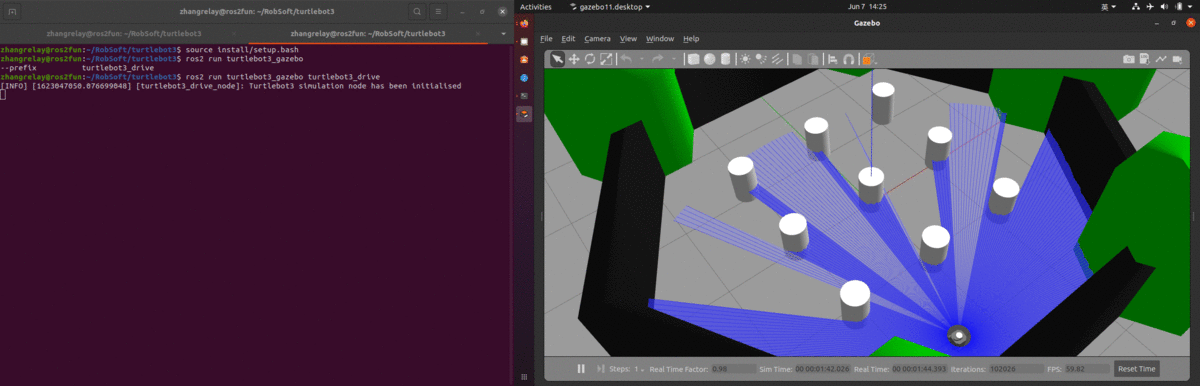The image size is (1200, 386).
Task: Click the save log icon
Action: [x=1145, y=59]
